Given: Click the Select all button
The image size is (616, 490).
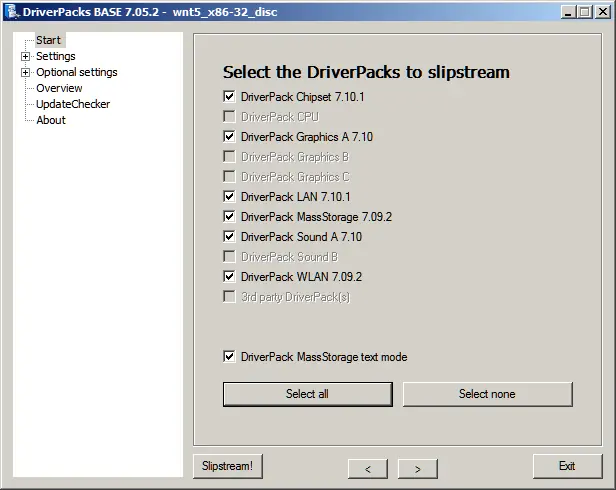Looking at the screenshot, I should point(308,394).
